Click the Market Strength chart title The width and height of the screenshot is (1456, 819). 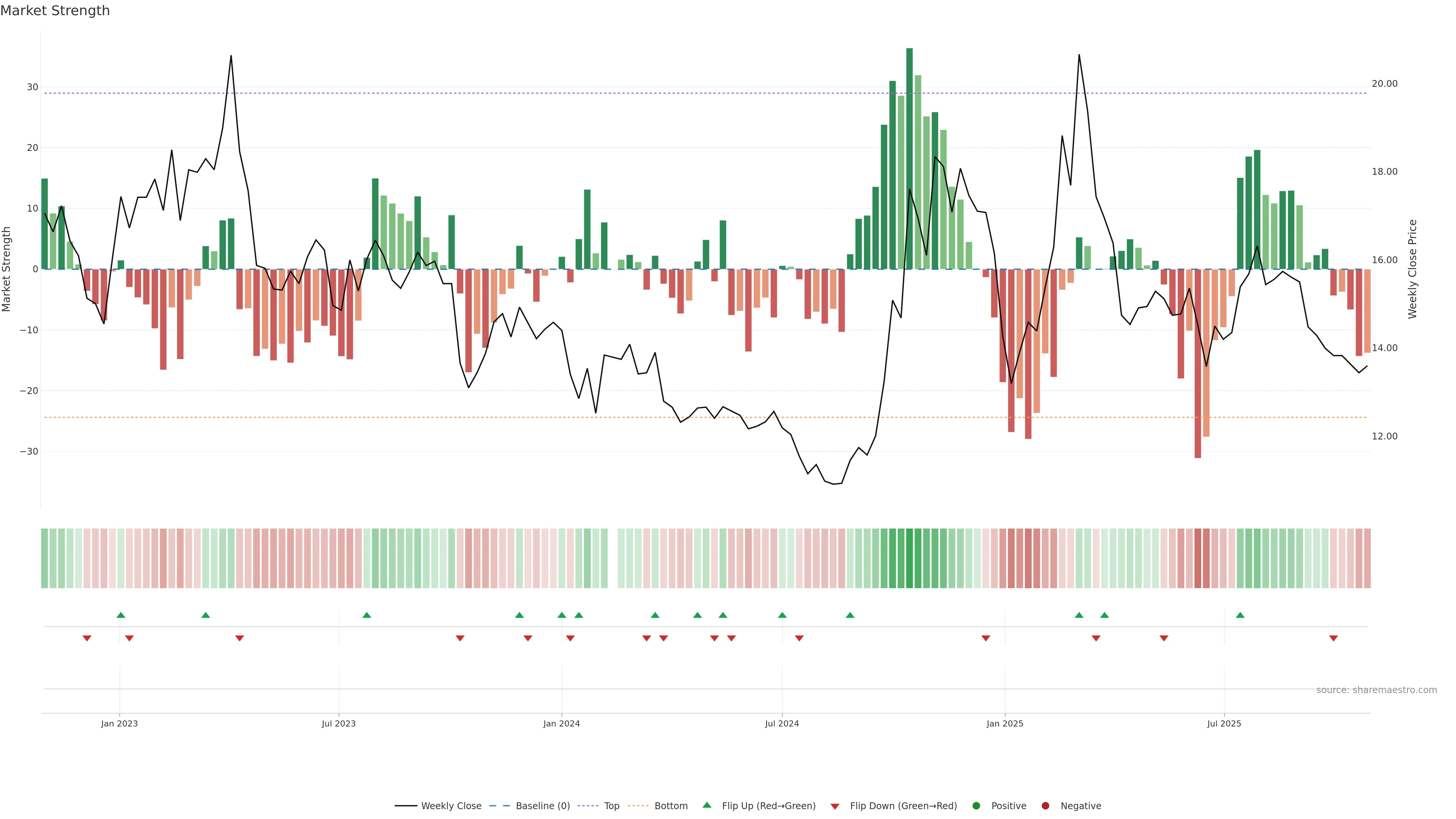point(55,11)
